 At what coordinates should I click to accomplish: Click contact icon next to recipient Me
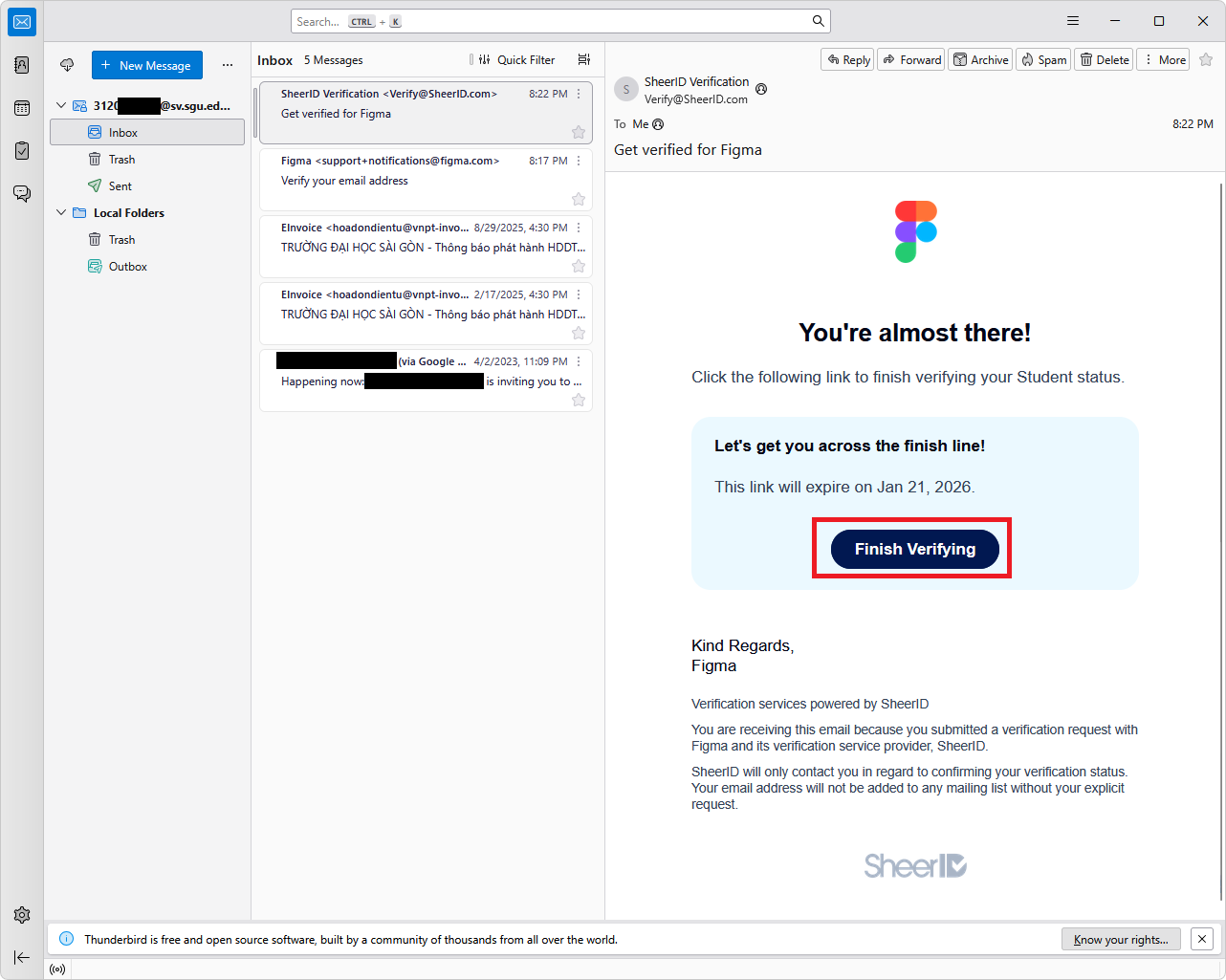point(658,124)
